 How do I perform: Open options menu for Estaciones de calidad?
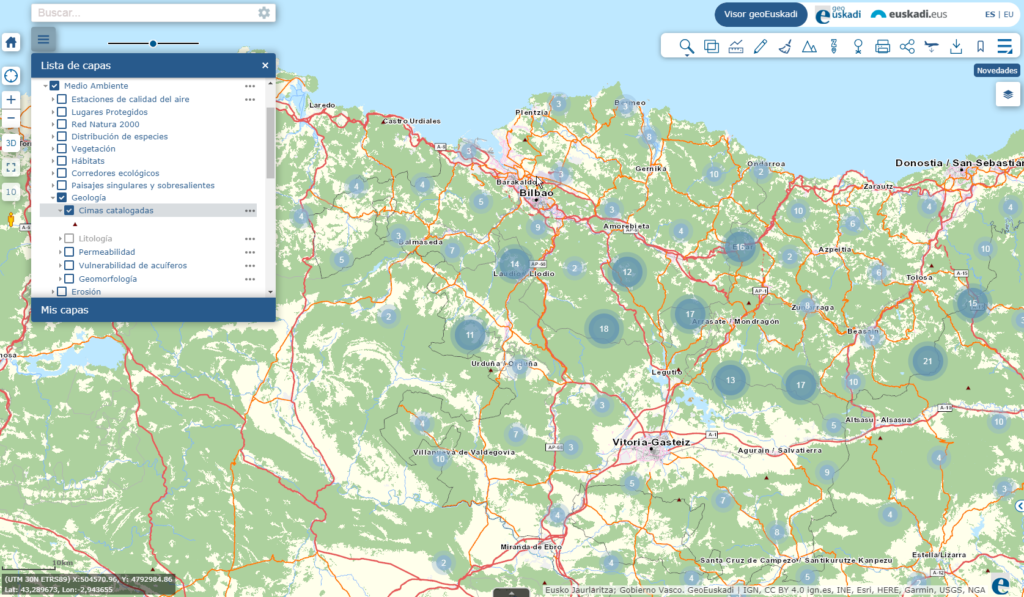pos(250,99)
